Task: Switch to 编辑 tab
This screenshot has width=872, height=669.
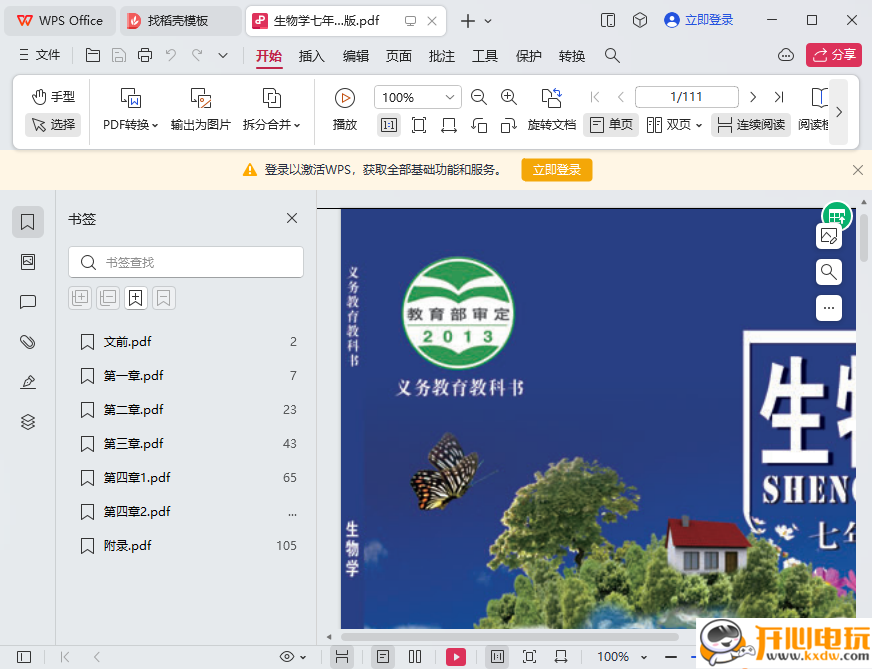Action: click(355, 56)
